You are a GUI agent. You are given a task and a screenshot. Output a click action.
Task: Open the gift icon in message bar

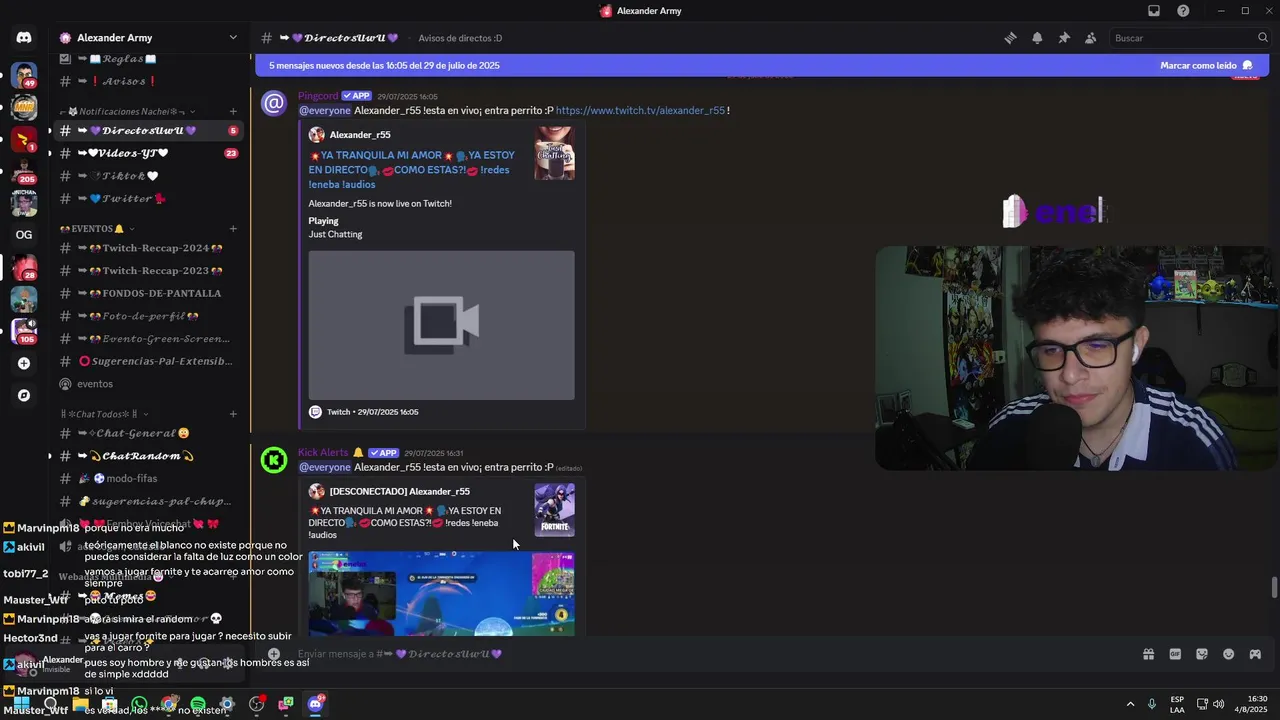(1148, 654)
